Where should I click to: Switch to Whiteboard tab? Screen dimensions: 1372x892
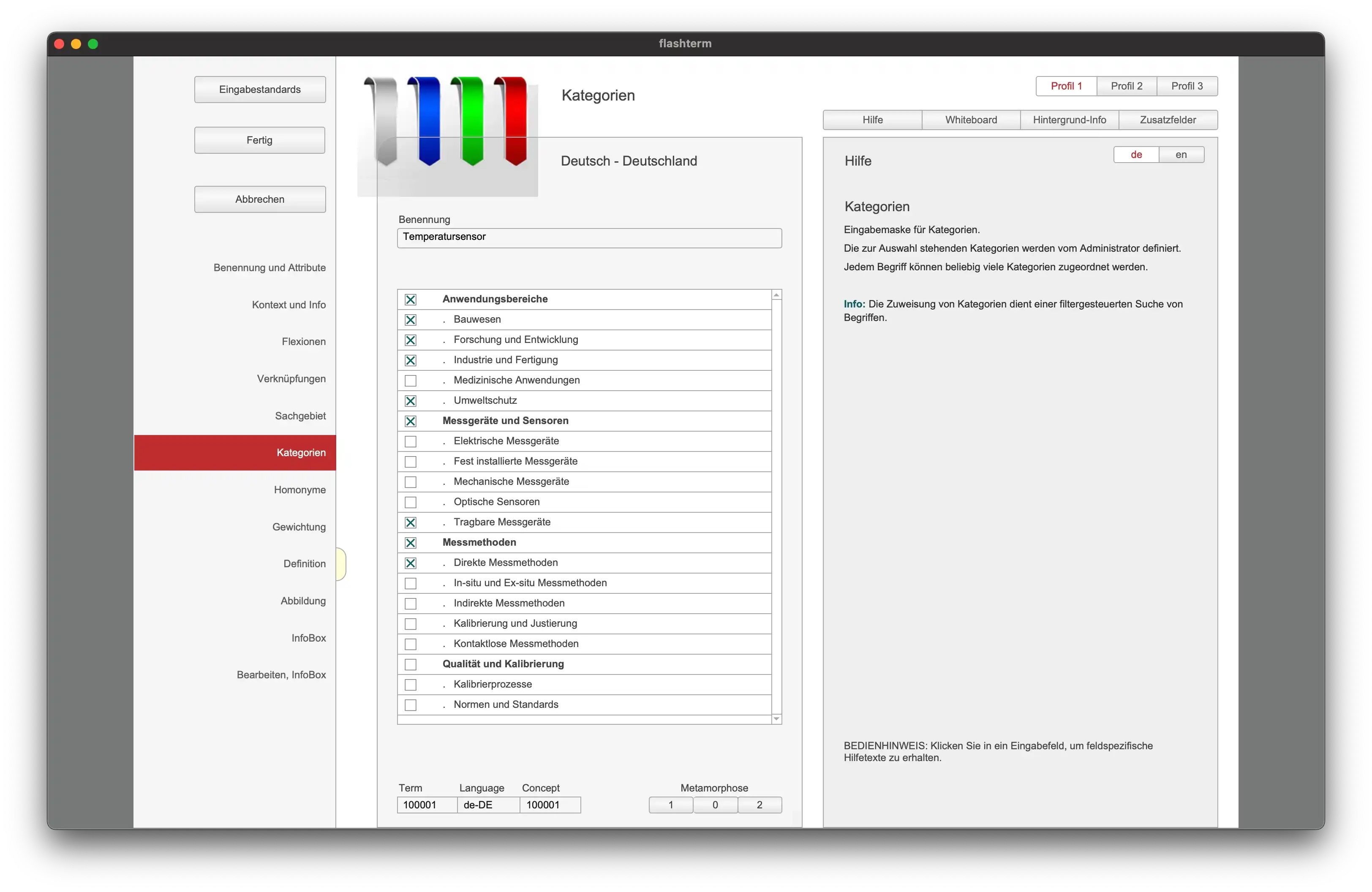(970, 119)
